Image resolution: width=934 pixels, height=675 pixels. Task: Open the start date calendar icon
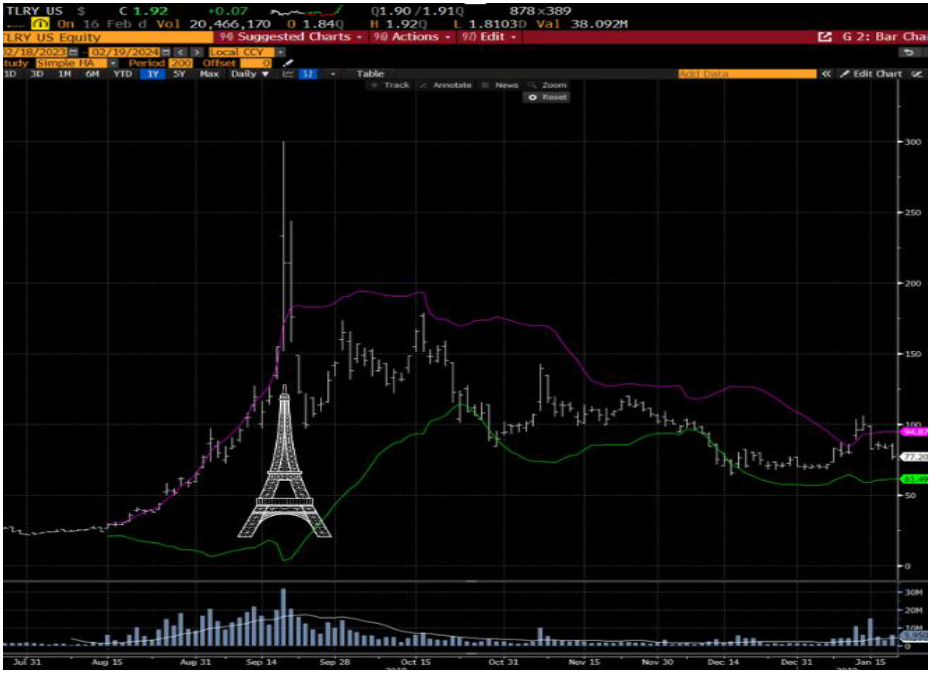pos(73,52)
